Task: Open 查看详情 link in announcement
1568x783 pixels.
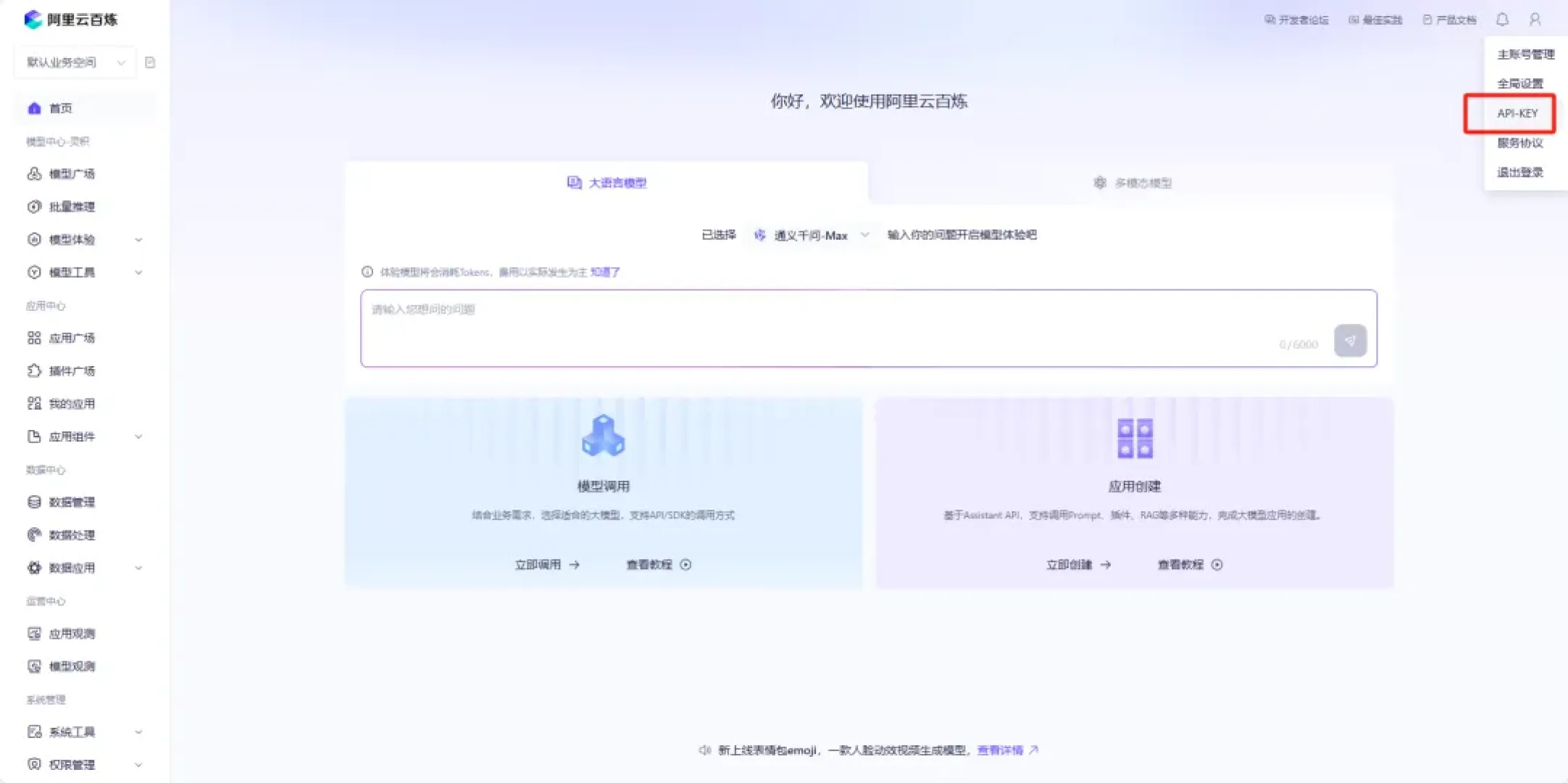Action: (x=1007, y=750)
